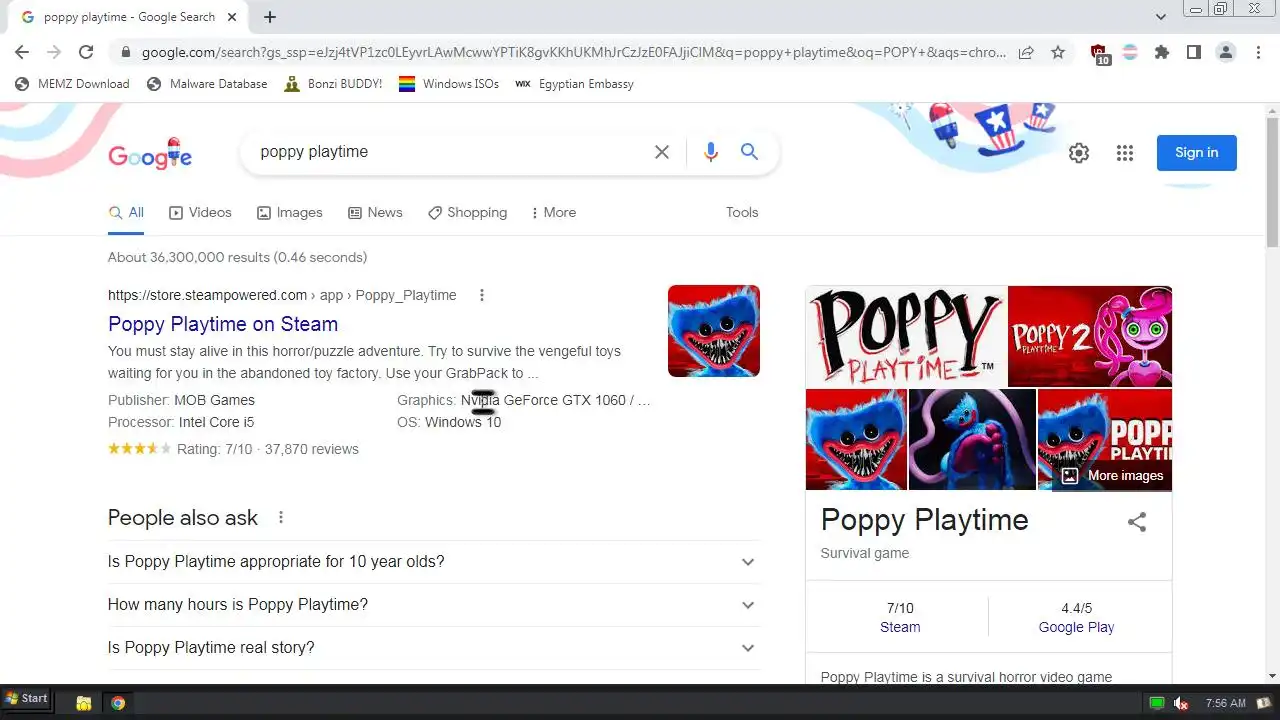The height and width of the screenshot is (720, 1280).
Task: Click More images in knowledge panel
Action: coord(1112,475)
